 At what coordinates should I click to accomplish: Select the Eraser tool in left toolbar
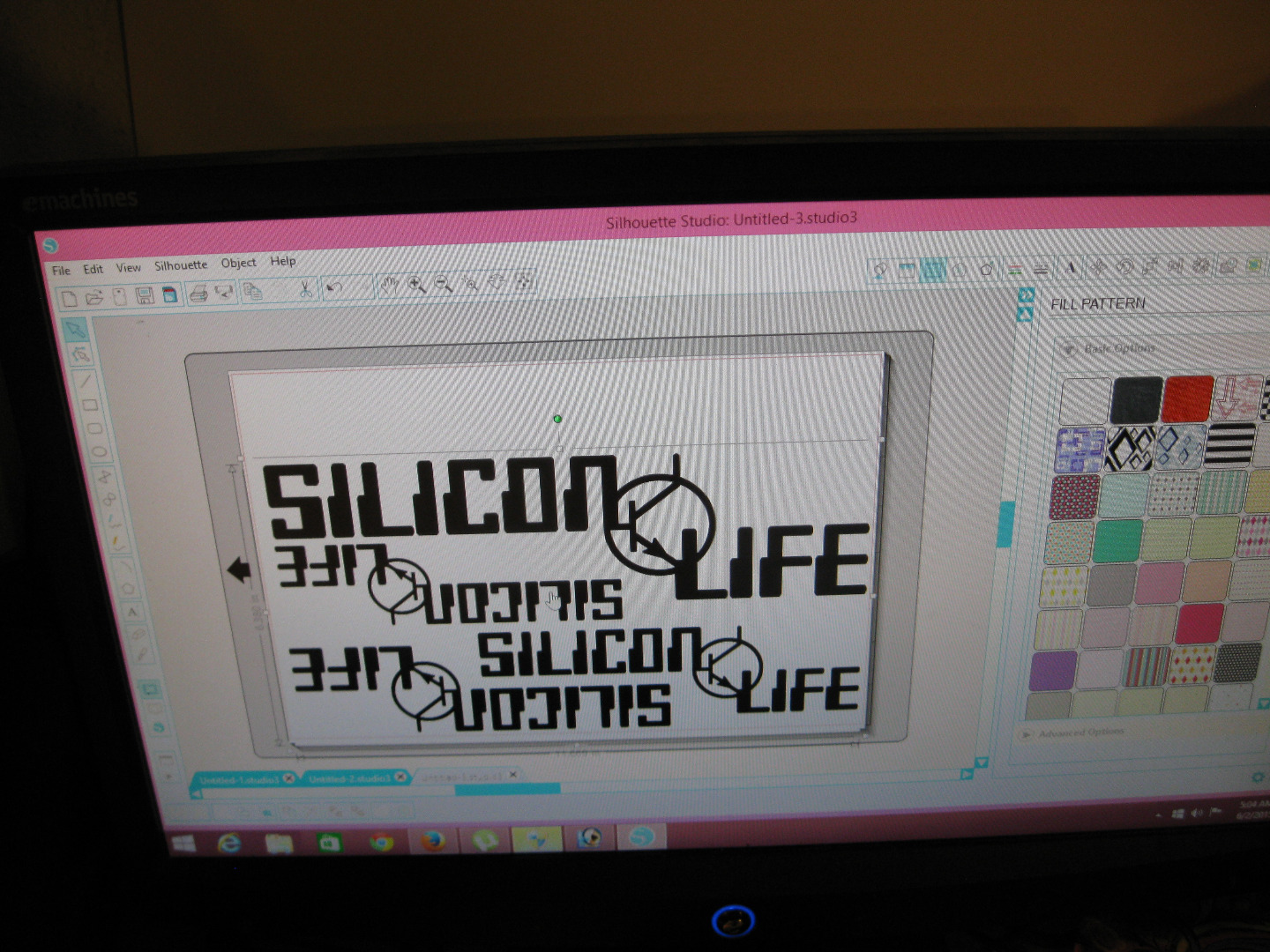pos(138,634)
